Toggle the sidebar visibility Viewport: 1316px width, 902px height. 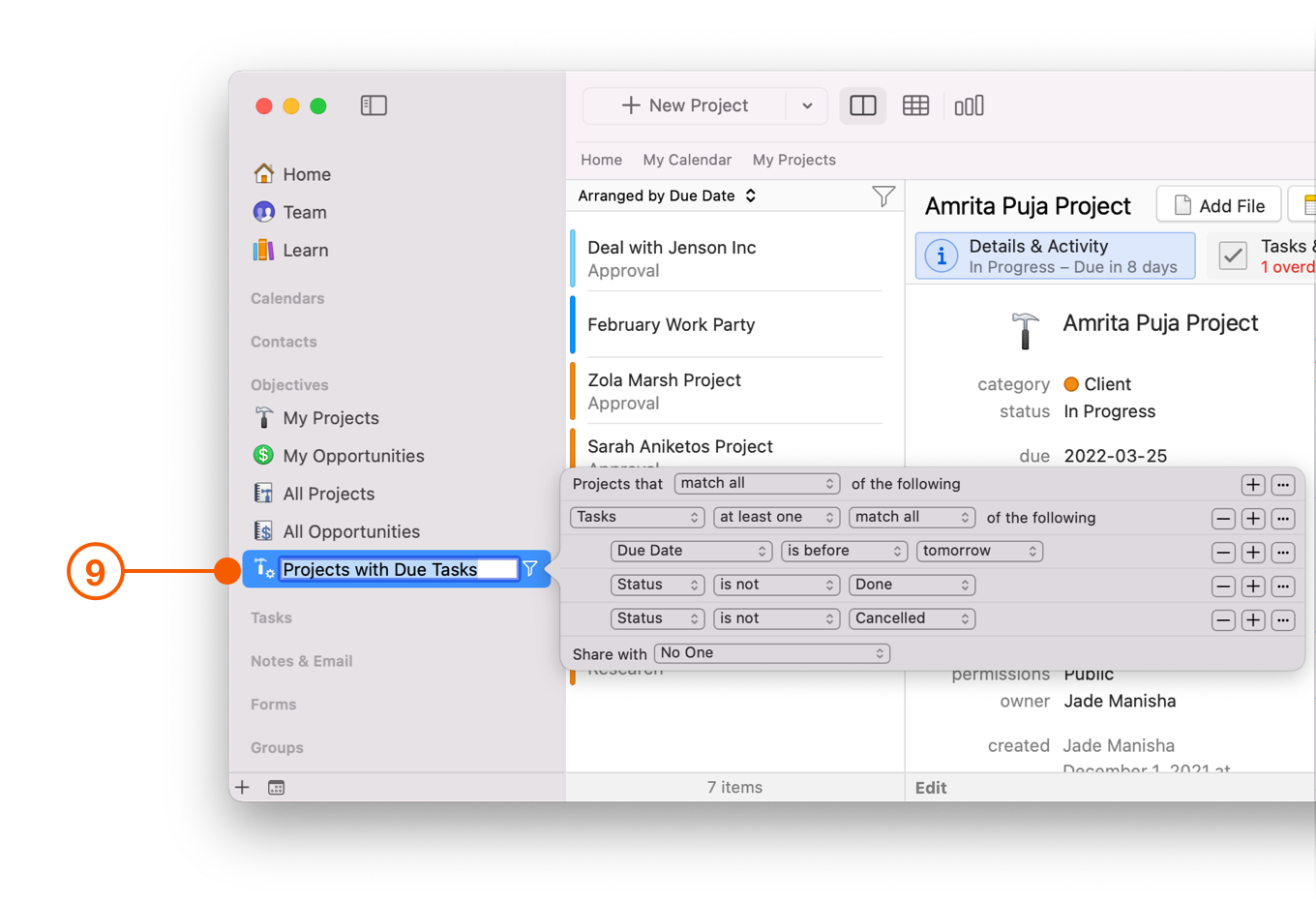[x=374, y=105]
